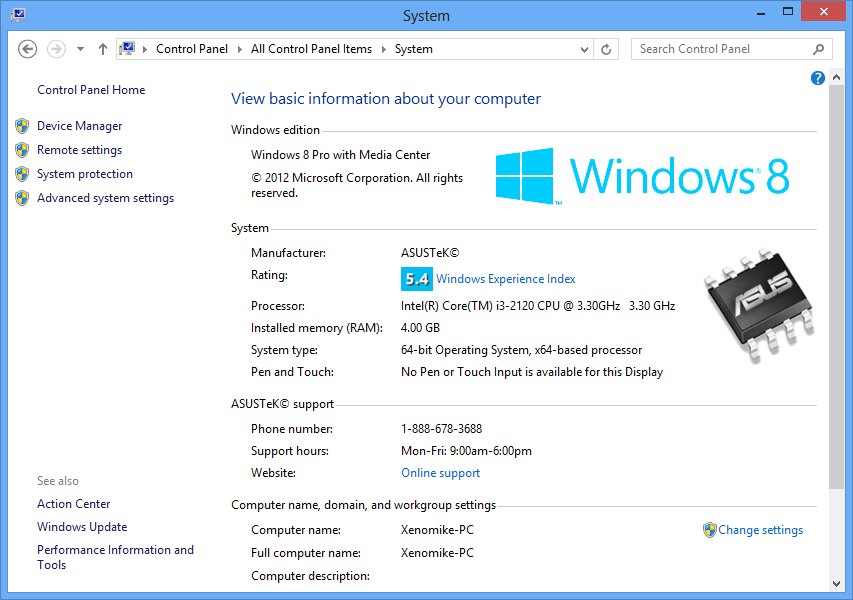Go up one level with Up arrow
The width and height of the screenshot is (853, 600).
click(103, 49)
